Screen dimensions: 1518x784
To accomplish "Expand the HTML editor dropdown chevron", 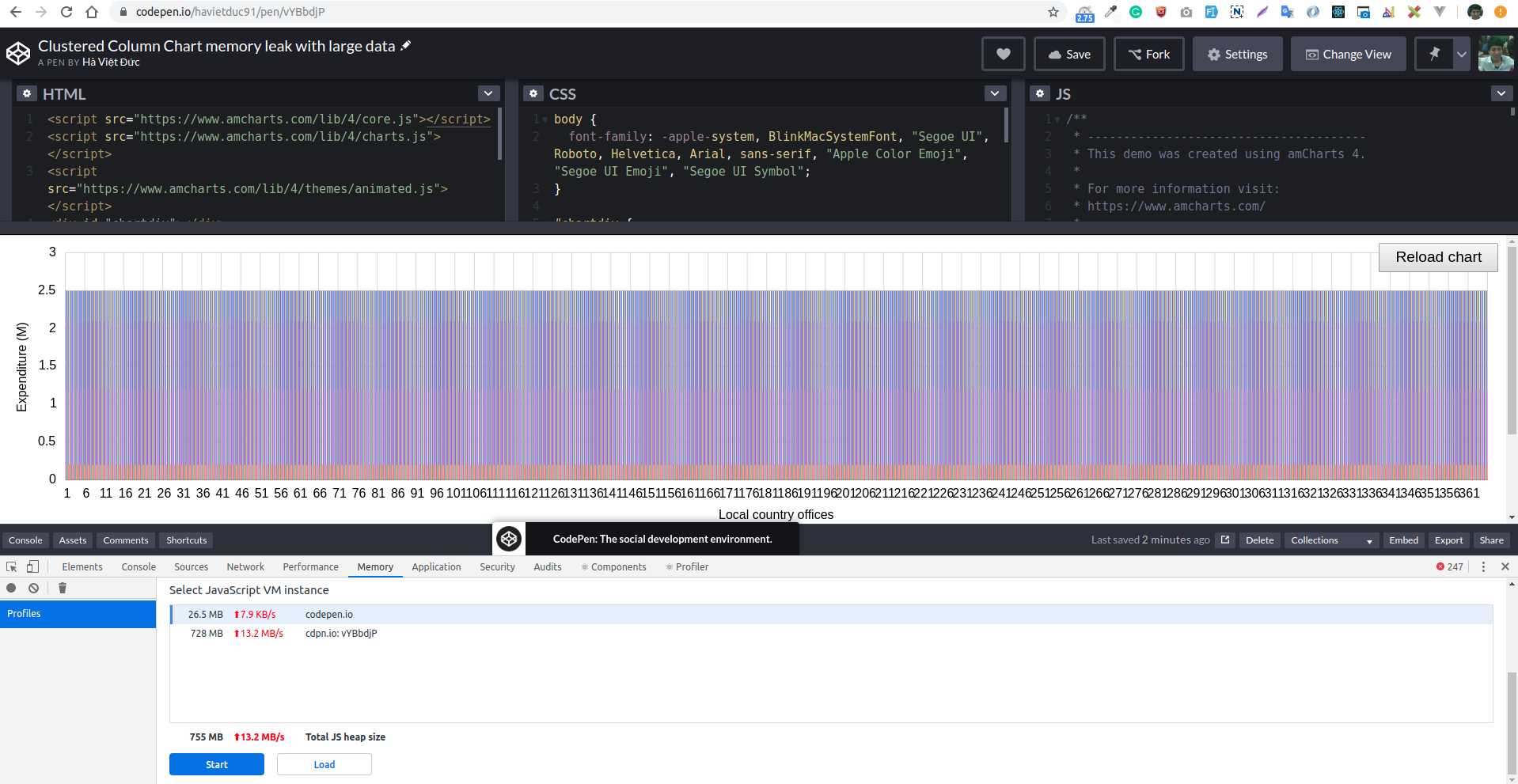I will click(x=489, y=93).
